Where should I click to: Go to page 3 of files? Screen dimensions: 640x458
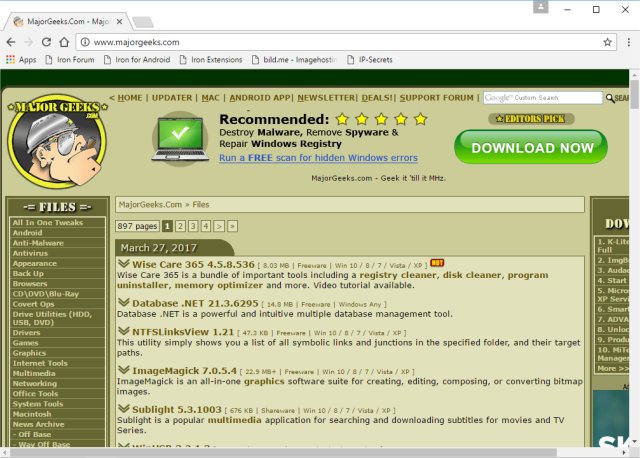[193, 226]
